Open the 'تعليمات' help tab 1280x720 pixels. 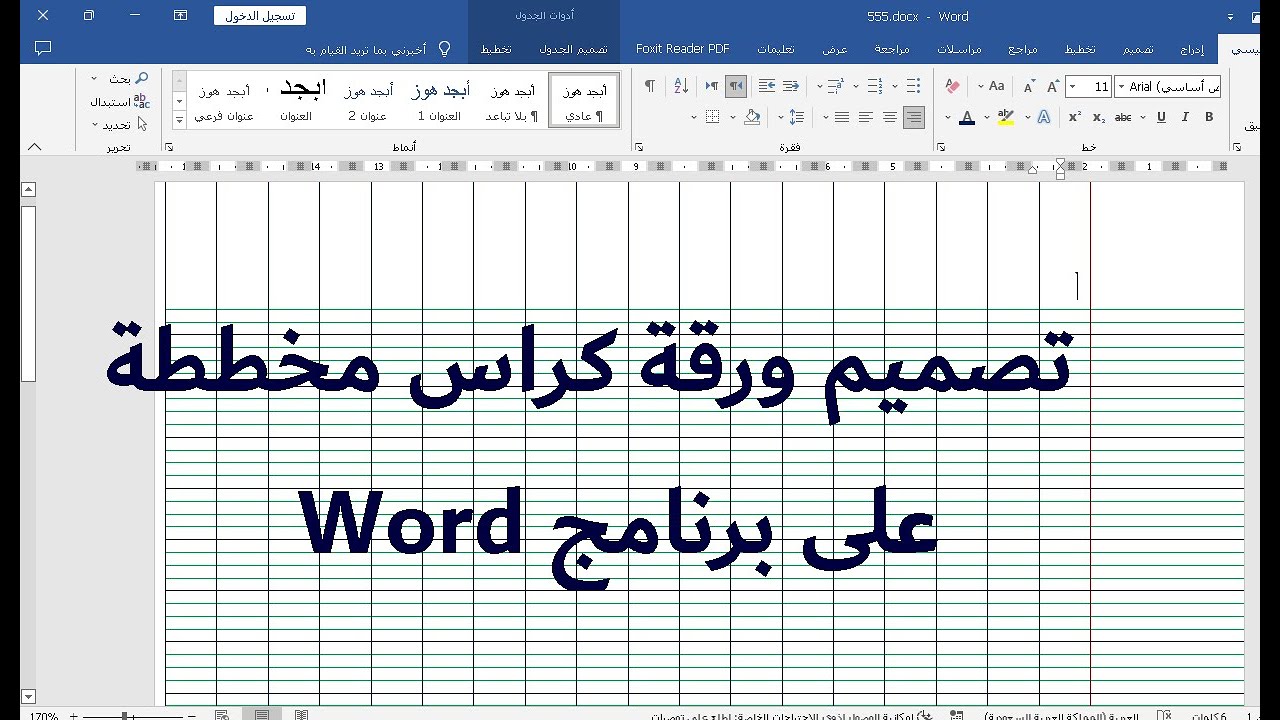click(x=776, y=49)
